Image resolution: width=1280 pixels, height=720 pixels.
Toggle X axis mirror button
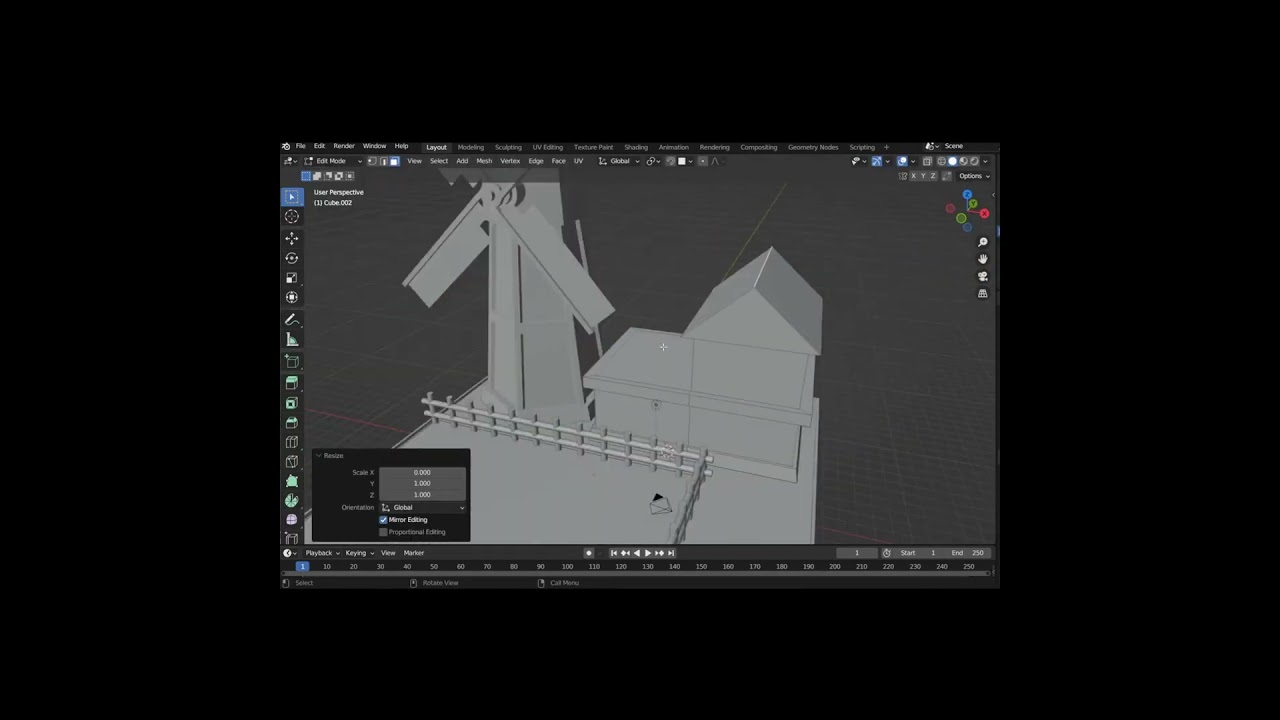(x=914, y=176)
